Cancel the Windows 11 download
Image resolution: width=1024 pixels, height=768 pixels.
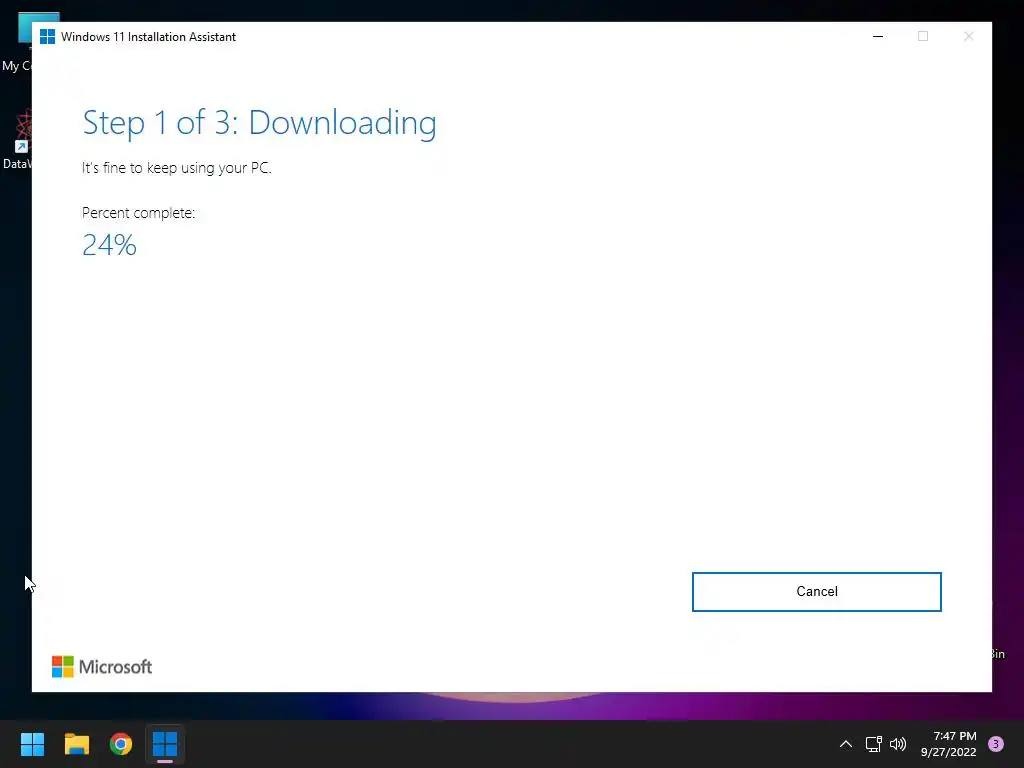[x=816, y=592]
